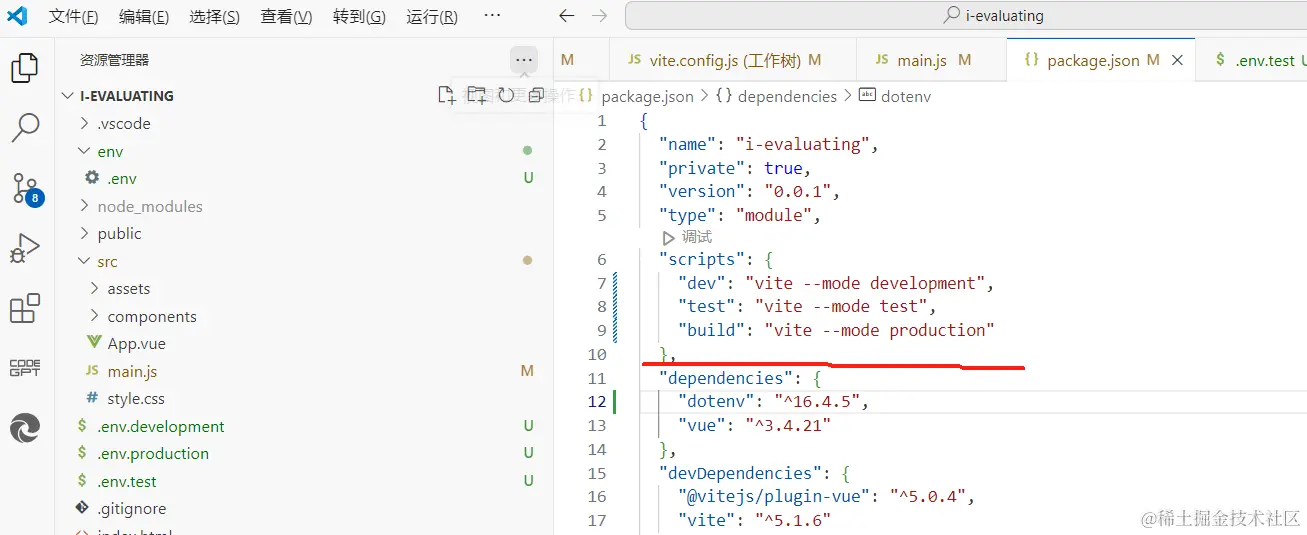This screenshot has height=535, width=1307.
Task: Open the overflow menu after 运行(R)
Action: pos(491,16)
